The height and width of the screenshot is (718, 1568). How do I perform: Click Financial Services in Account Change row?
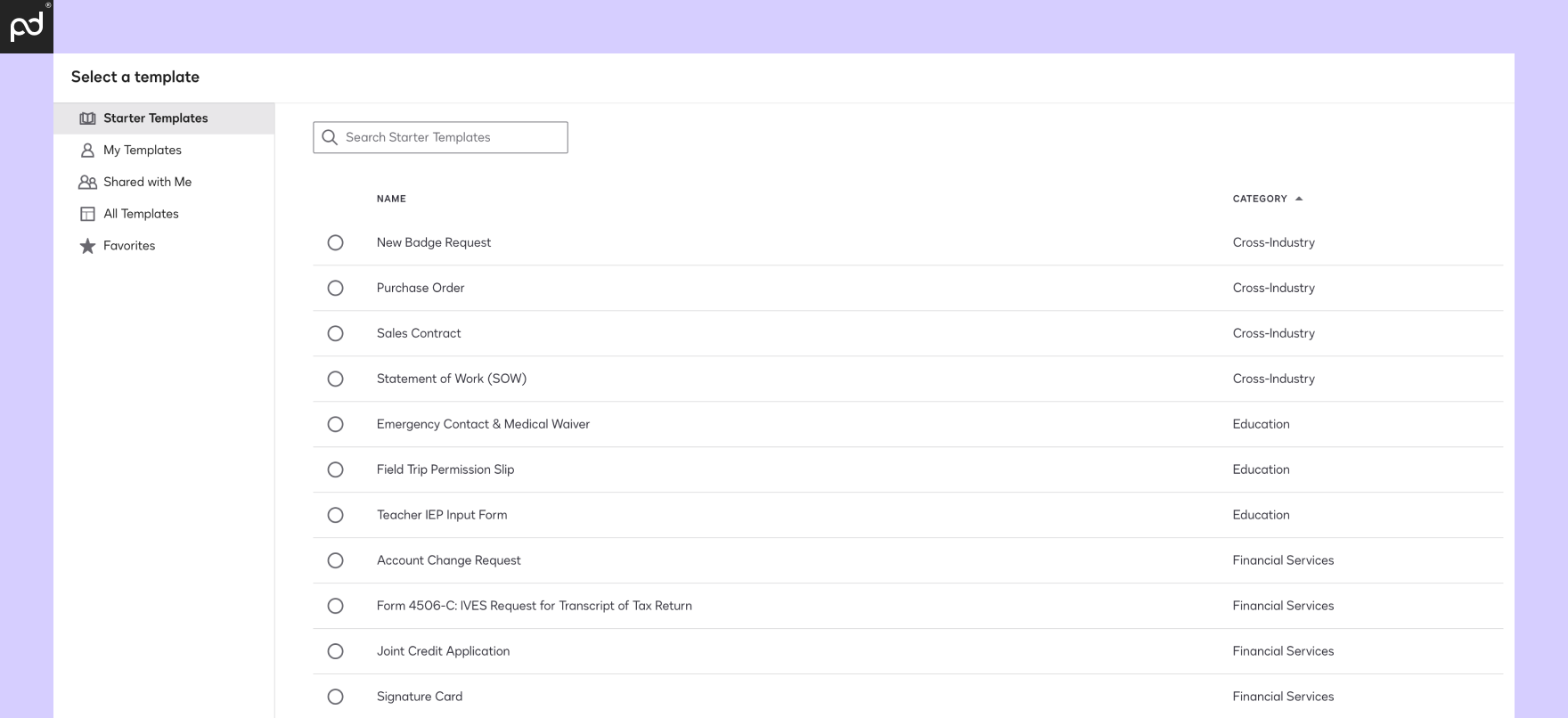[1284, 560]
